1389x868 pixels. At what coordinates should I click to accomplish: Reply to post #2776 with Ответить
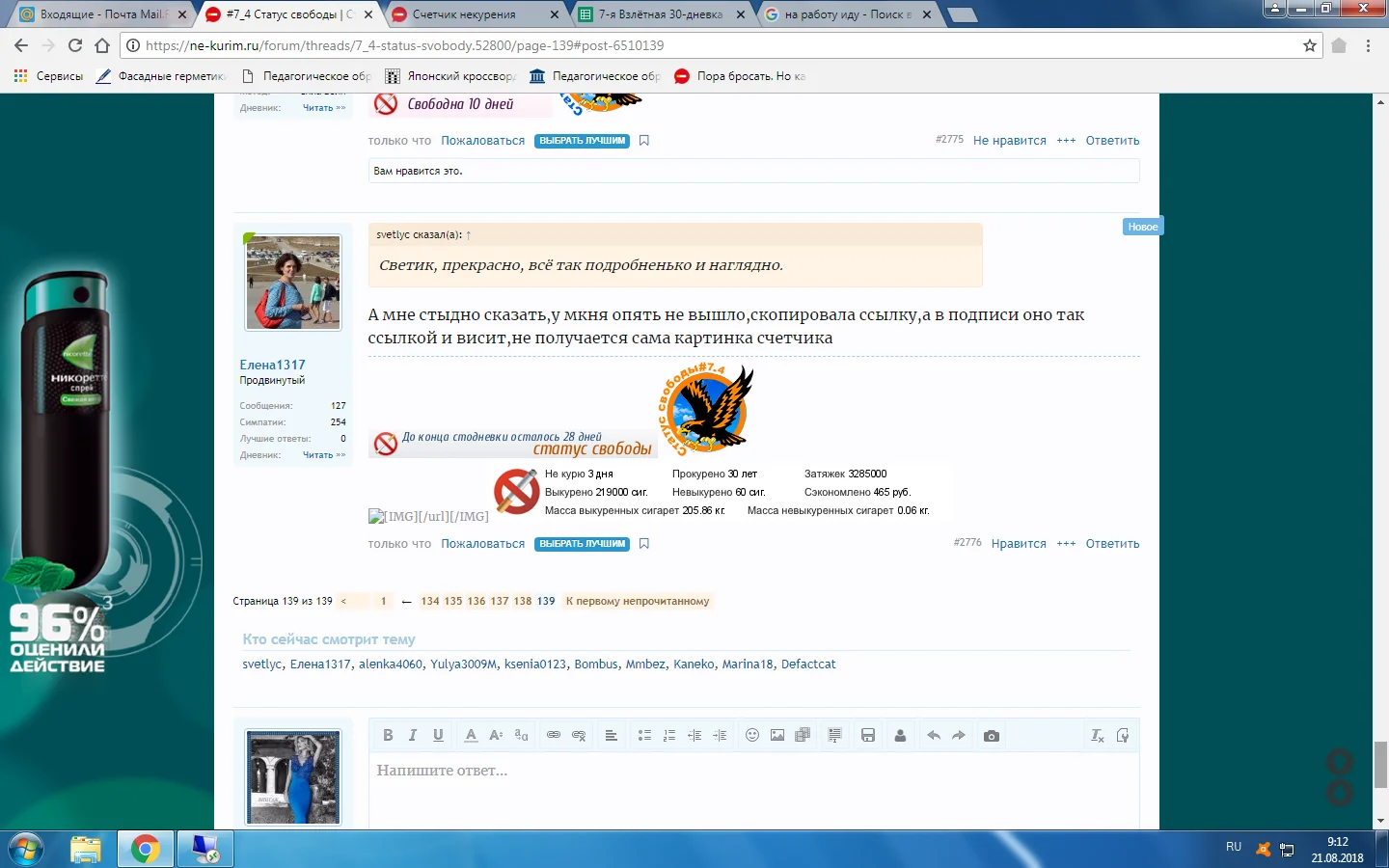(x=1112, y=544)
